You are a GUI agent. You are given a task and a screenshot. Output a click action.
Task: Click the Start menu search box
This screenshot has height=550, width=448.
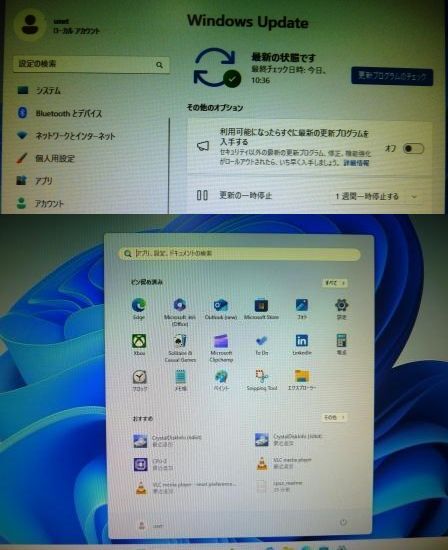[x=240, y=253]
